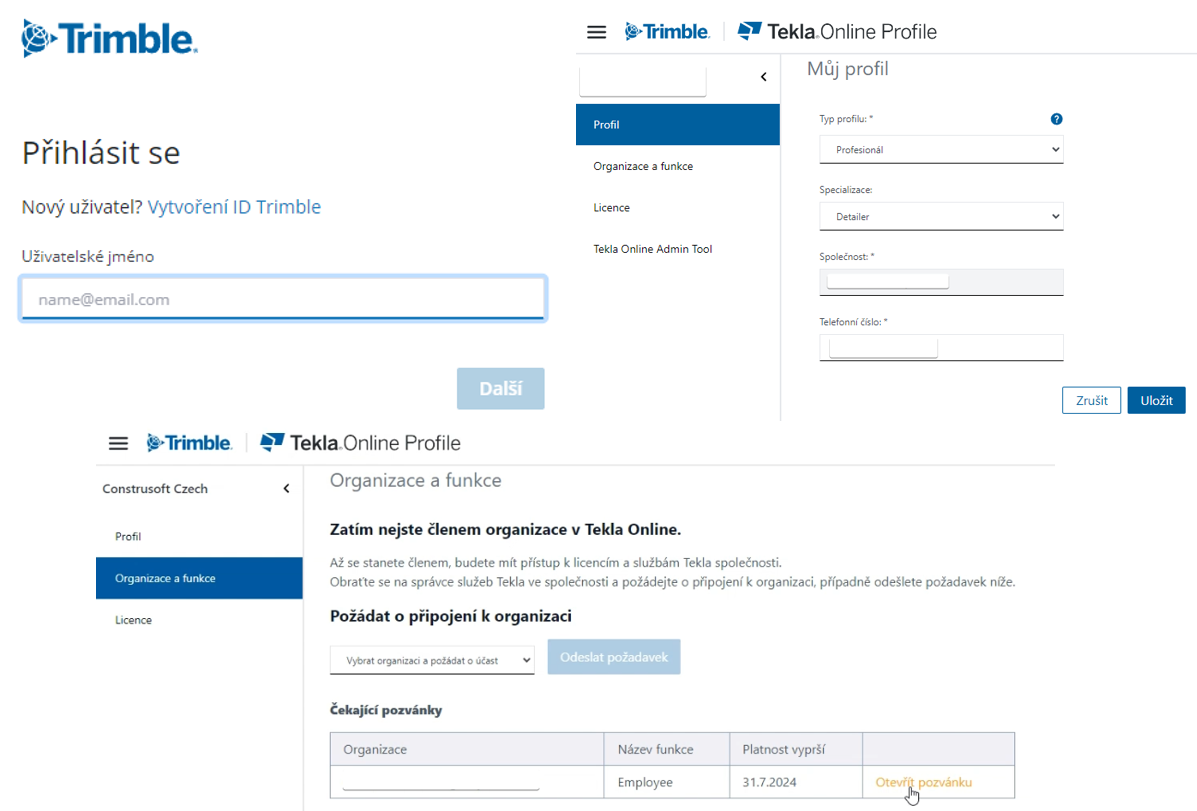Click Trimble logo in upper Tekla profile header
This screenshot has width=1197, height=811.
[x=666, y=31]
